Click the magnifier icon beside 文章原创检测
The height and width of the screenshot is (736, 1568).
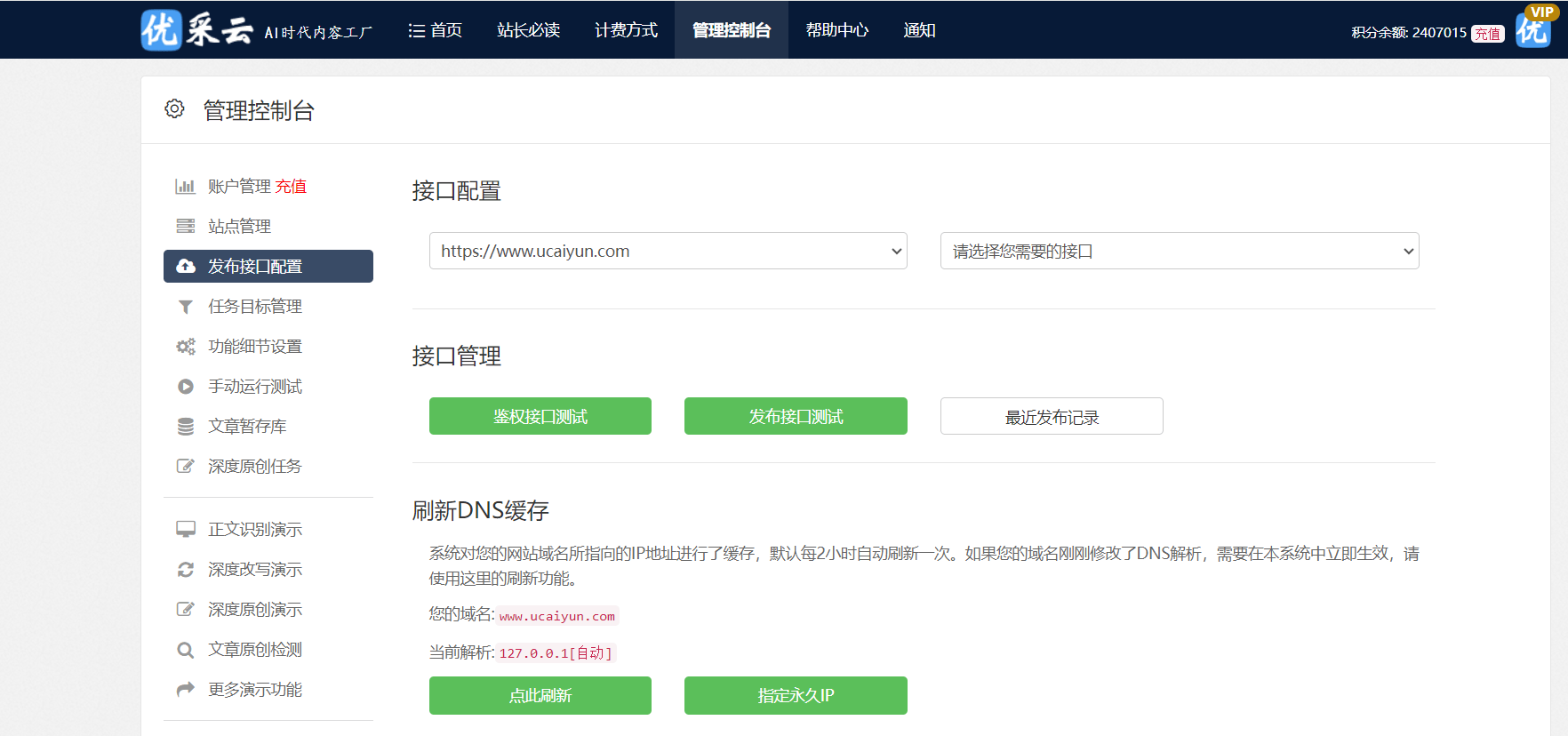pos(185,650)
